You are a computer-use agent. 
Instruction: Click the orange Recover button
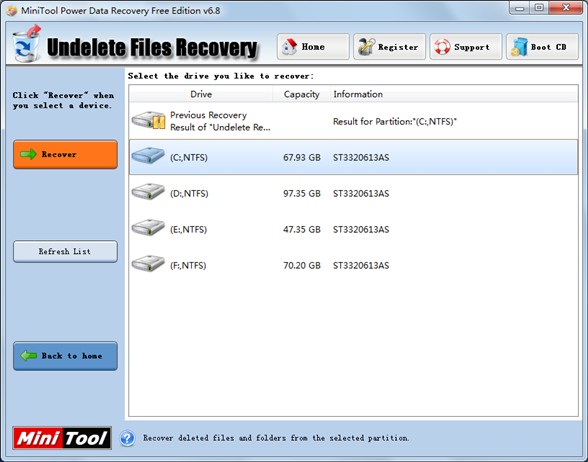tap(65, 154)
